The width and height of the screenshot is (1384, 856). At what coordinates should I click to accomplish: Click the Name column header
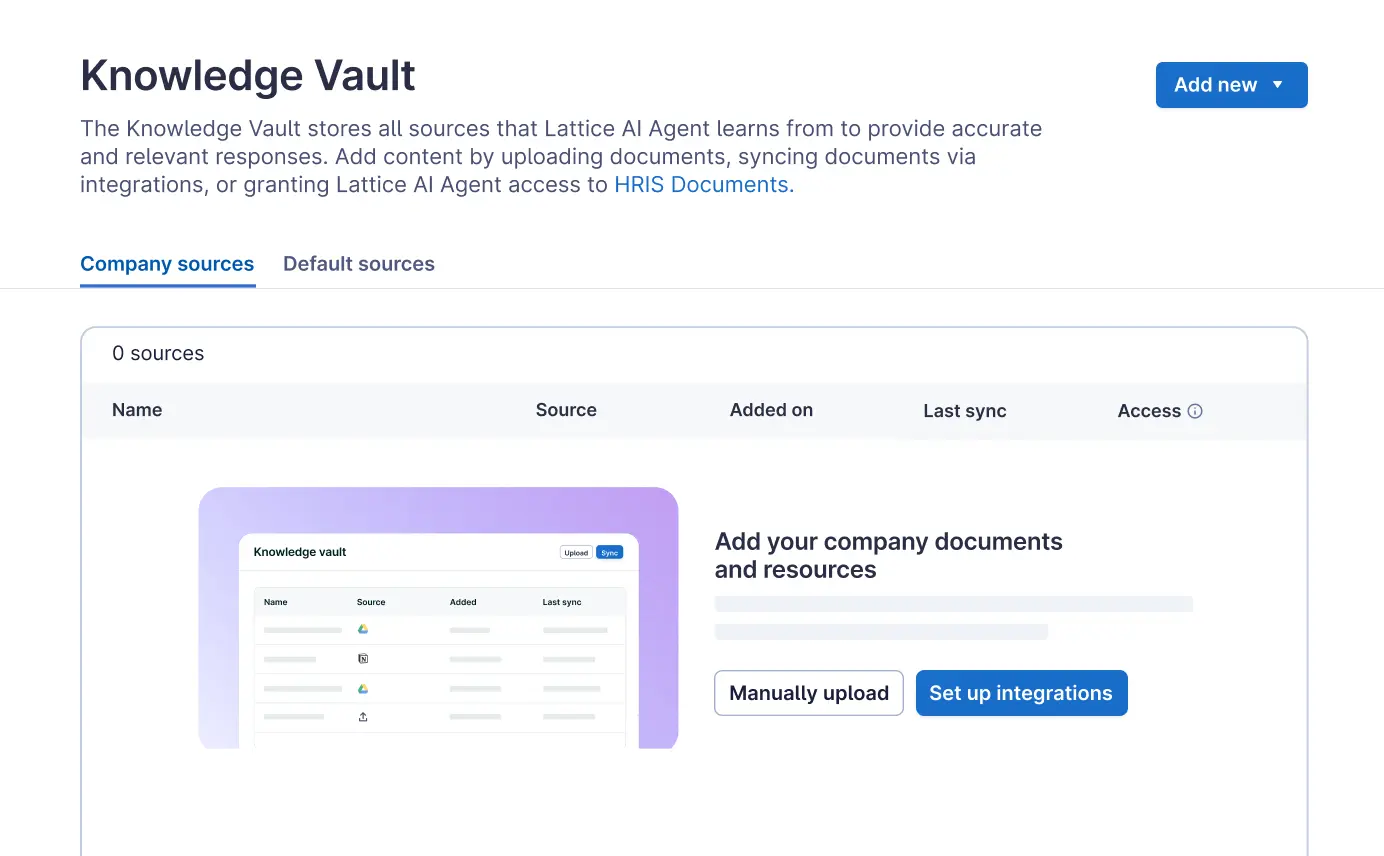tap(137, 410)
